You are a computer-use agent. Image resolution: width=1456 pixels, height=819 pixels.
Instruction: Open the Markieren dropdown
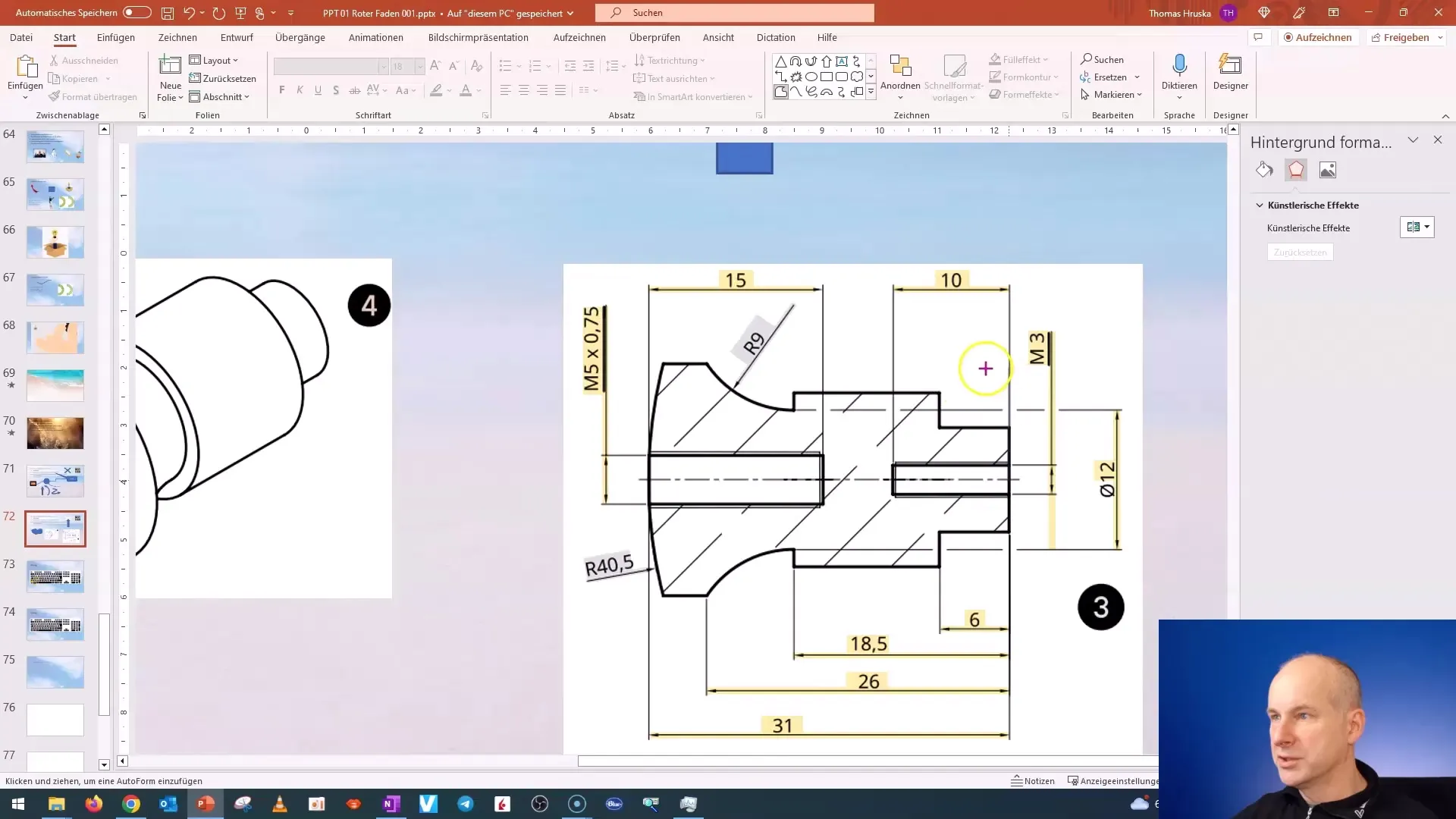(1112, 95)
